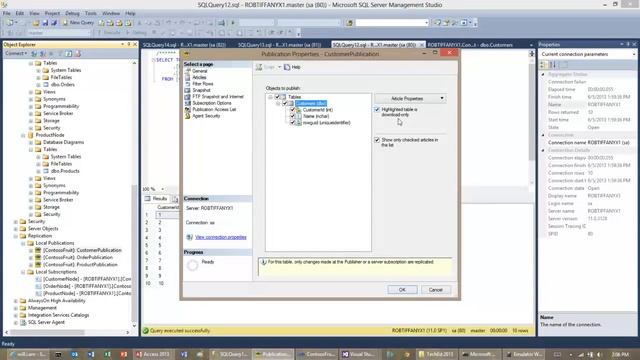Collapse the ProductNode database node
Viewport: 640px width, 360px height.
point(23,135)
